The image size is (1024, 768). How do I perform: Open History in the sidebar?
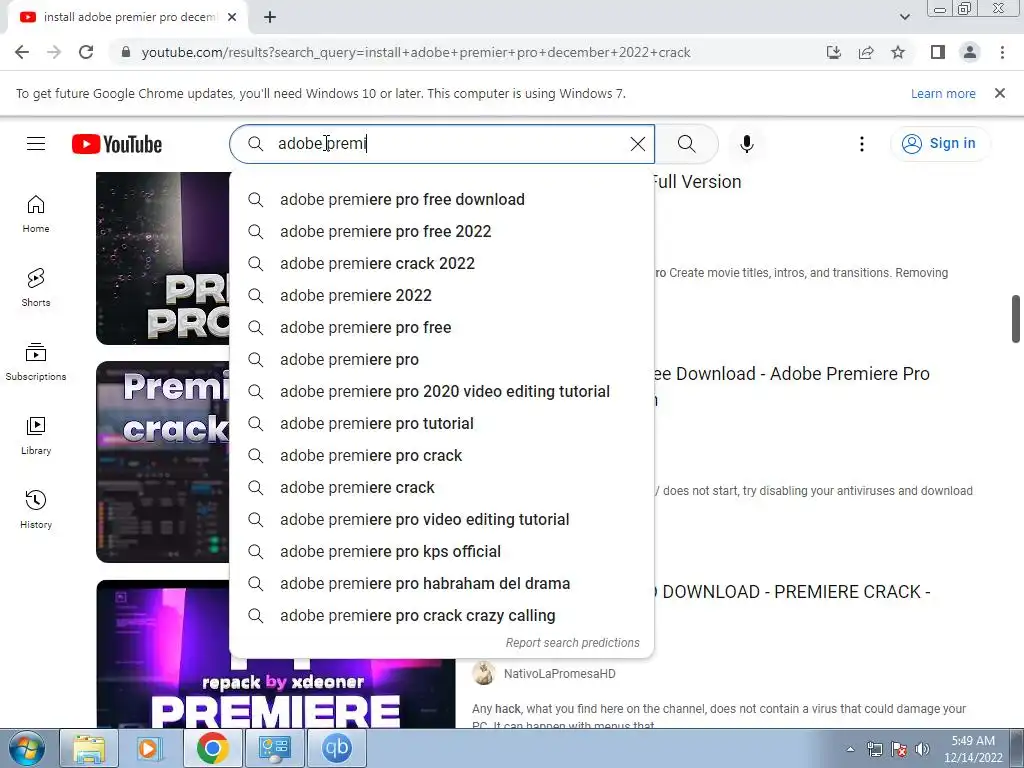click(36, 509)
